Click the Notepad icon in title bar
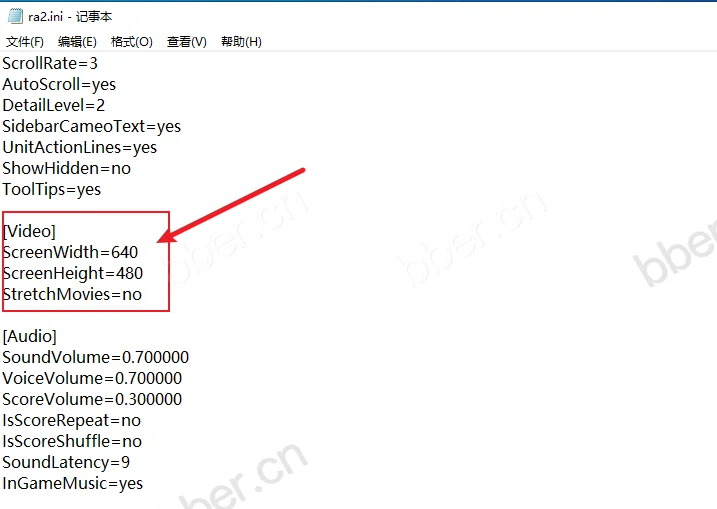The height and width of the screenshot is (509, 717). coord(15,16)
